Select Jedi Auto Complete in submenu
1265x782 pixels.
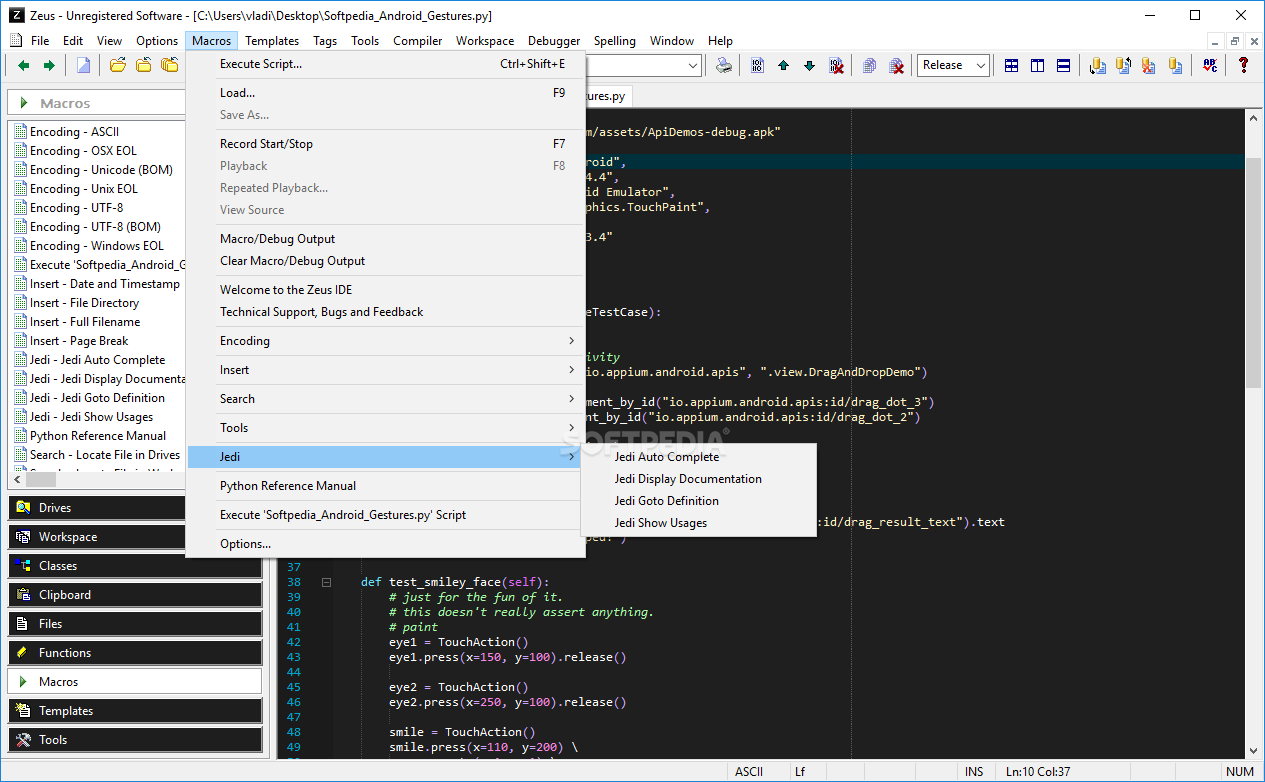click(699, 457)
